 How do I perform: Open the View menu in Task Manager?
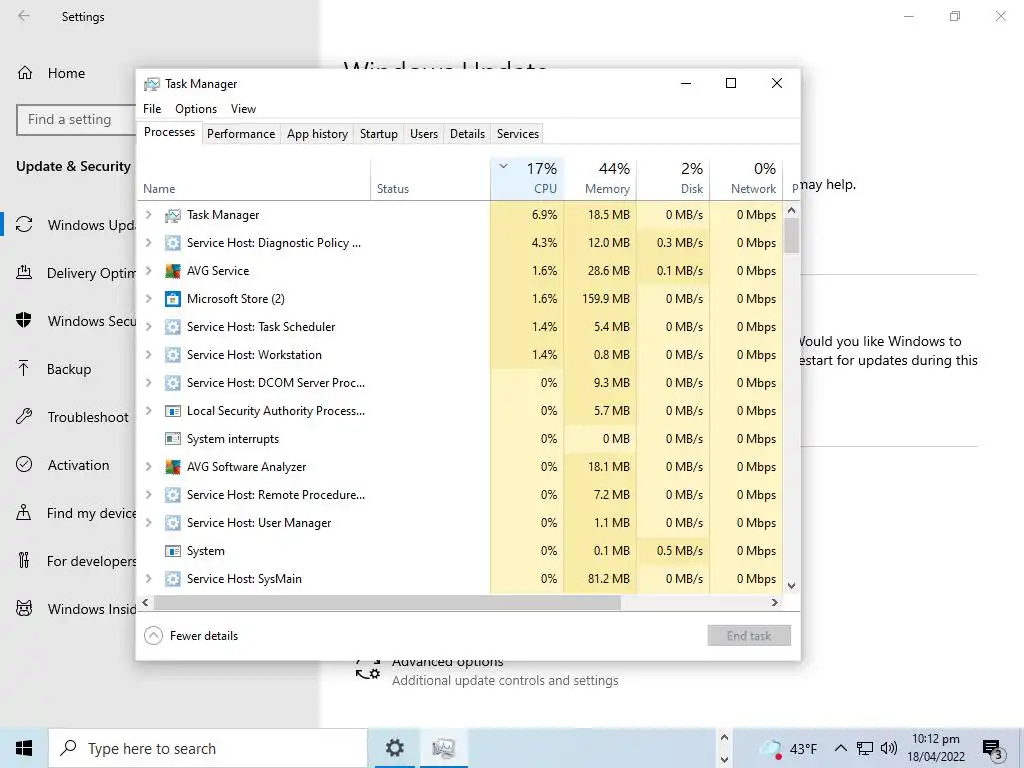tap(243, 109)
